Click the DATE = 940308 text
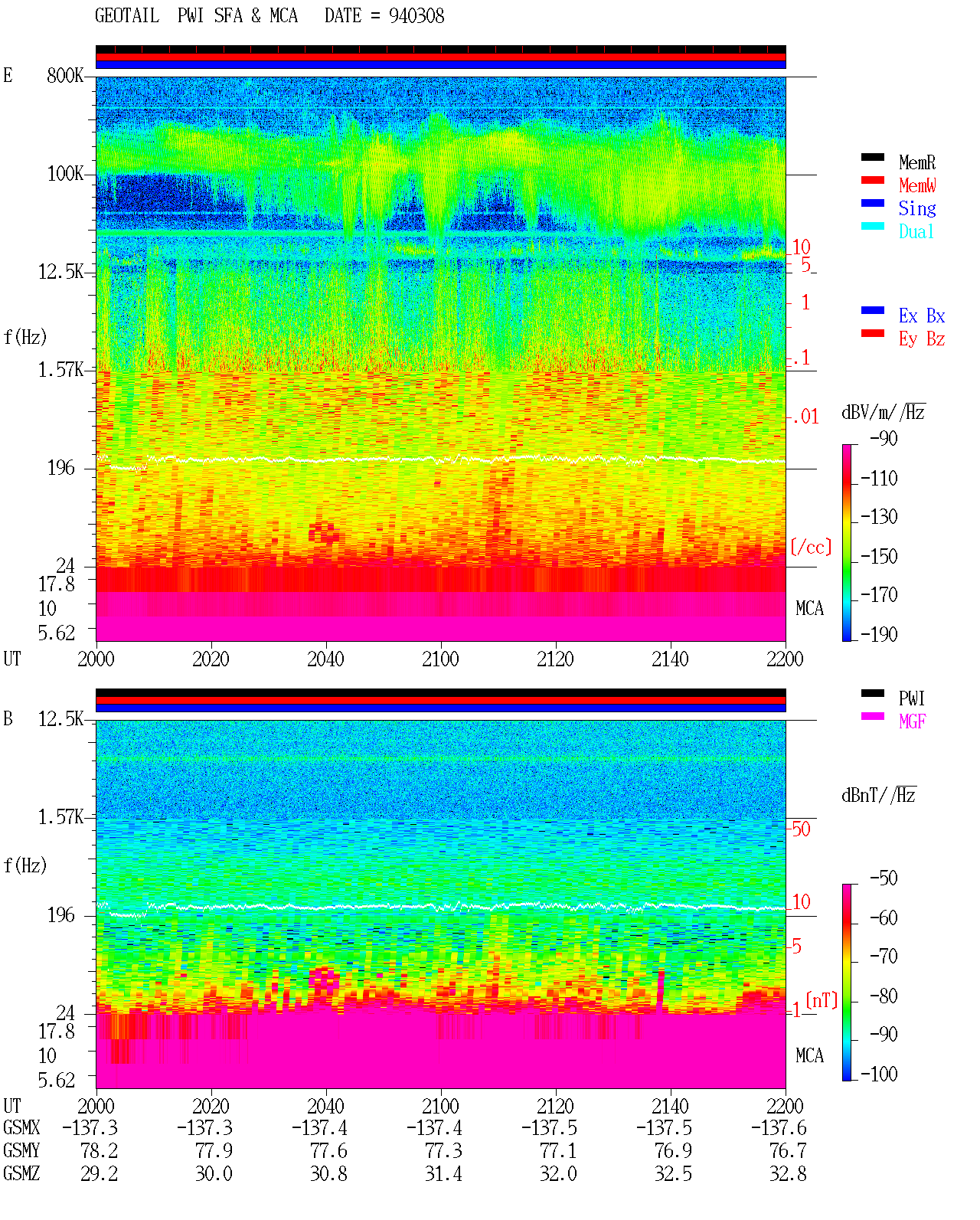This screenshot has height=1220, width=980. 384,16
